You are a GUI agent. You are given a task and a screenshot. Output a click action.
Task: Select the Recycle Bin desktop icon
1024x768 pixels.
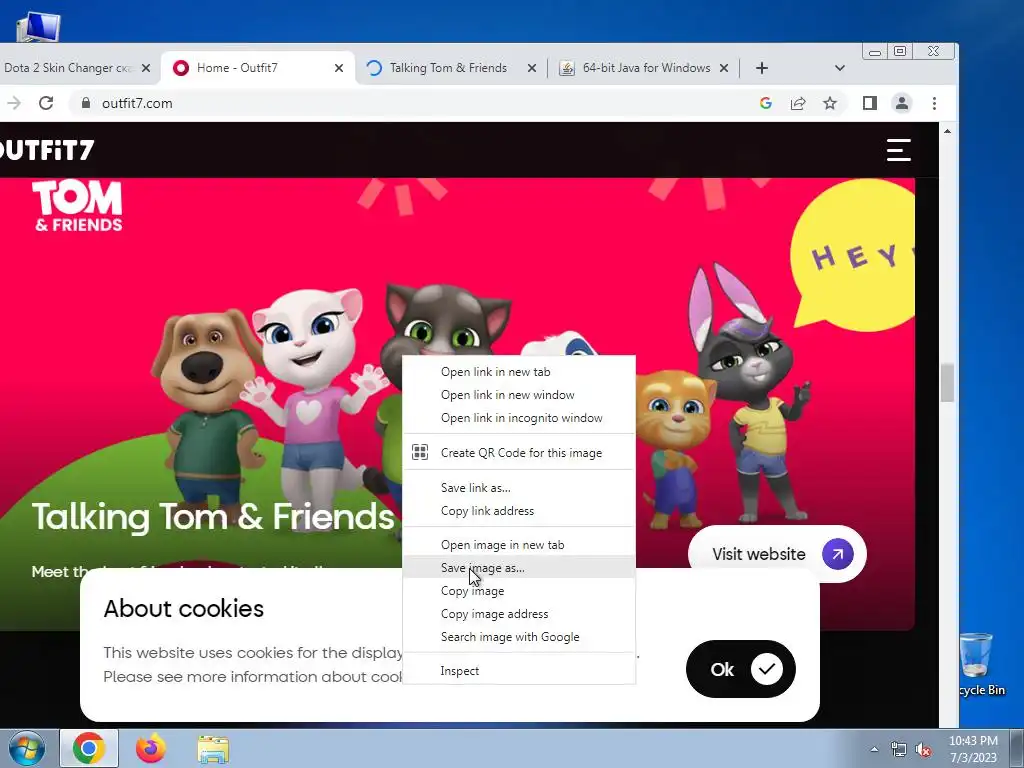click(x=978, y=664)
